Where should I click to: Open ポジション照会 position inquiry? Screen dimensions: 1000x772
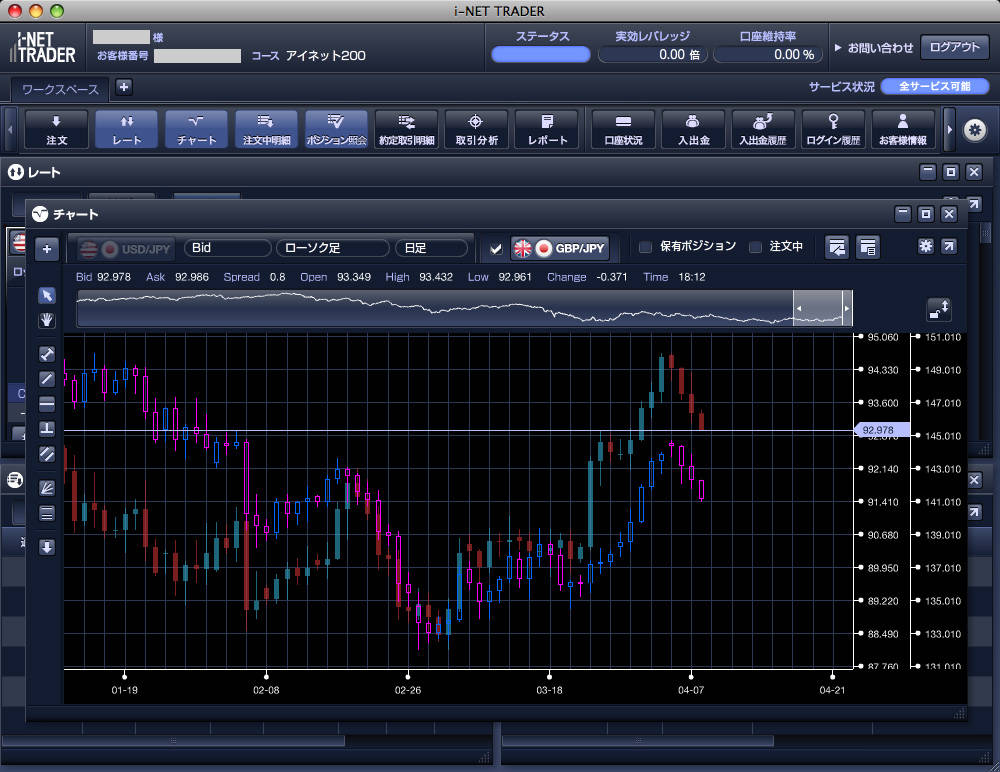pos(337,130)
